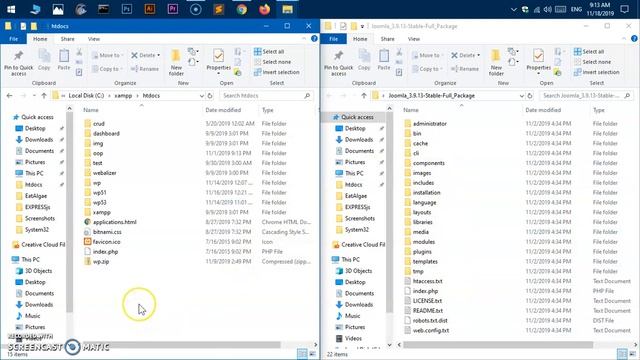Open Copy to dropdown in htdocs window
The width and height of the screenshot is (640, 360).
[x=107, y=69]
